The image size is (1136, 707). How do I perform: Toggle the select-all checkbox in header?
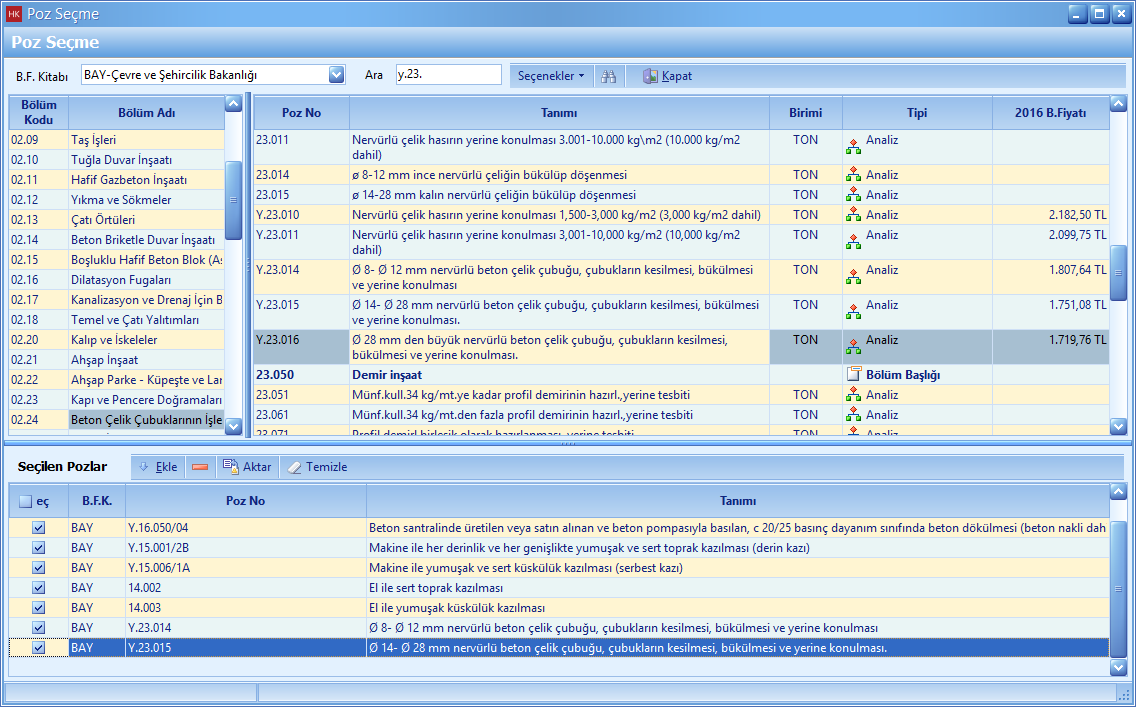click(x=25, y=502)
